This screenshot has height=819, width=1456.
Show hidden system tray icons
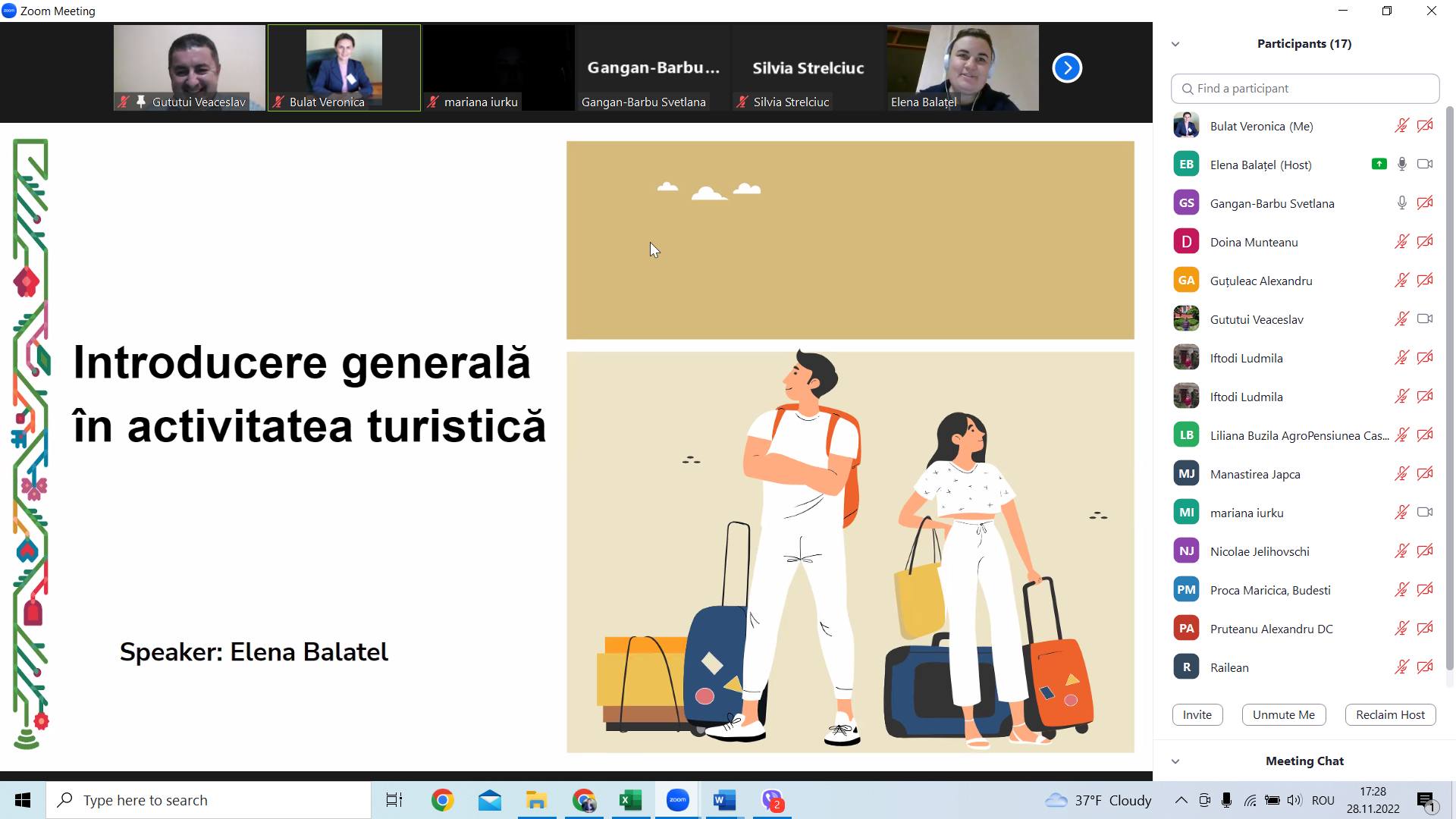pyautogui.click(x=1181, y=800)
